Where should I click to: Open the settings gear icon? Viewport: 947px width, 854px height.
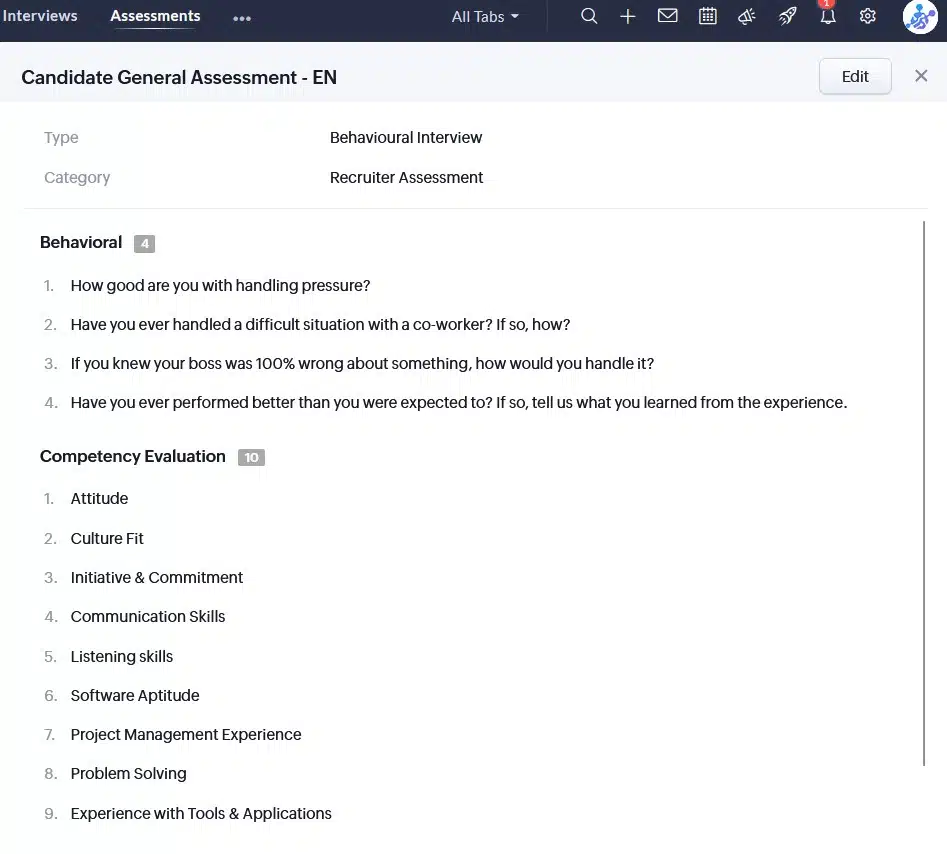[x=868, y=16]
